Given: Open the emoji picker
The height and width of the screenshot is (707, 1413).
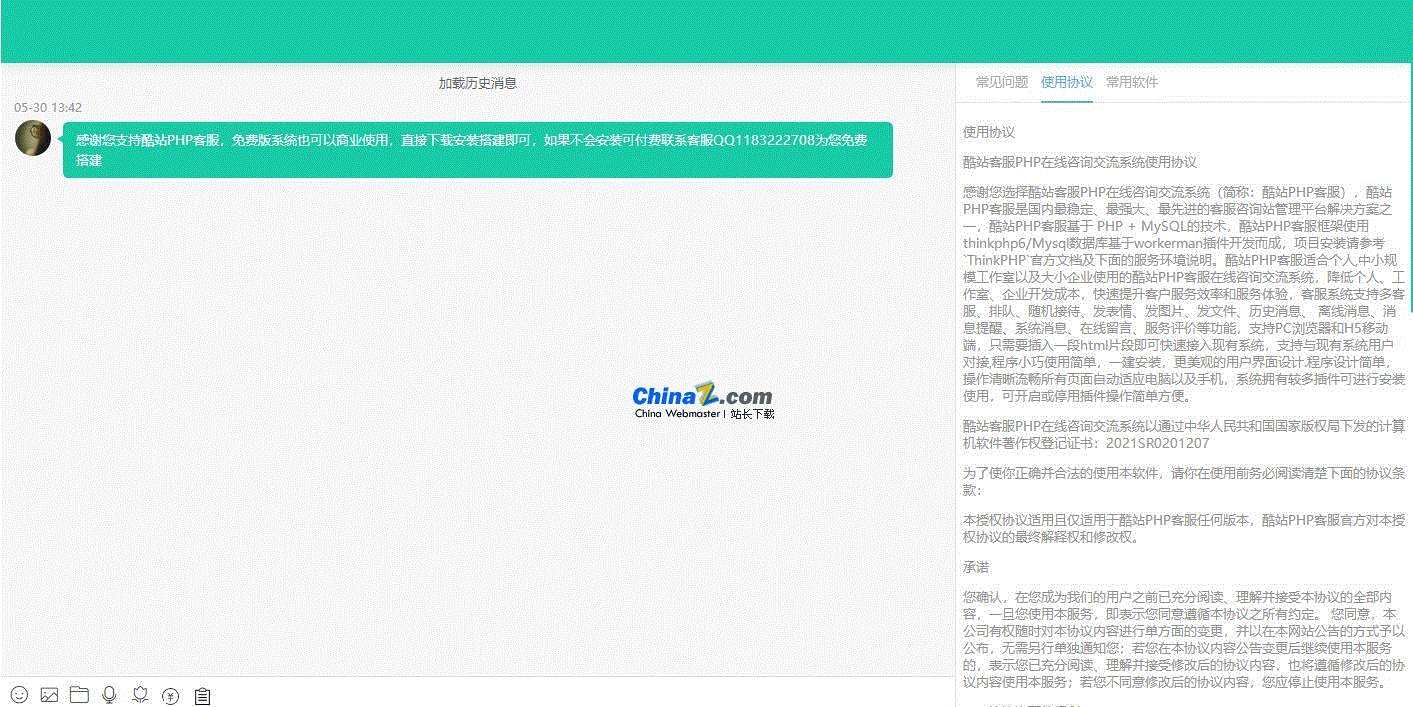Looking at the screenshot, I should (x=19, y=695).
